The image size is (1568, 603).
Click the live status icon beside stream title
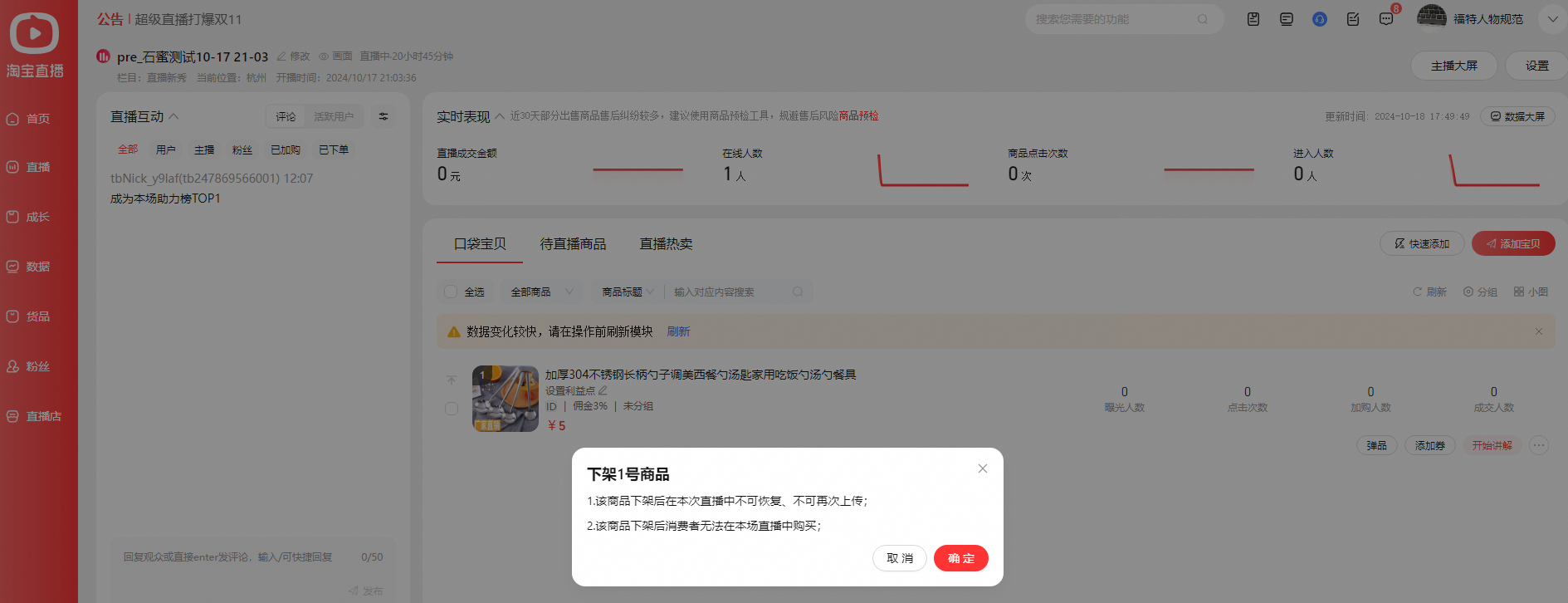[103, 56]
